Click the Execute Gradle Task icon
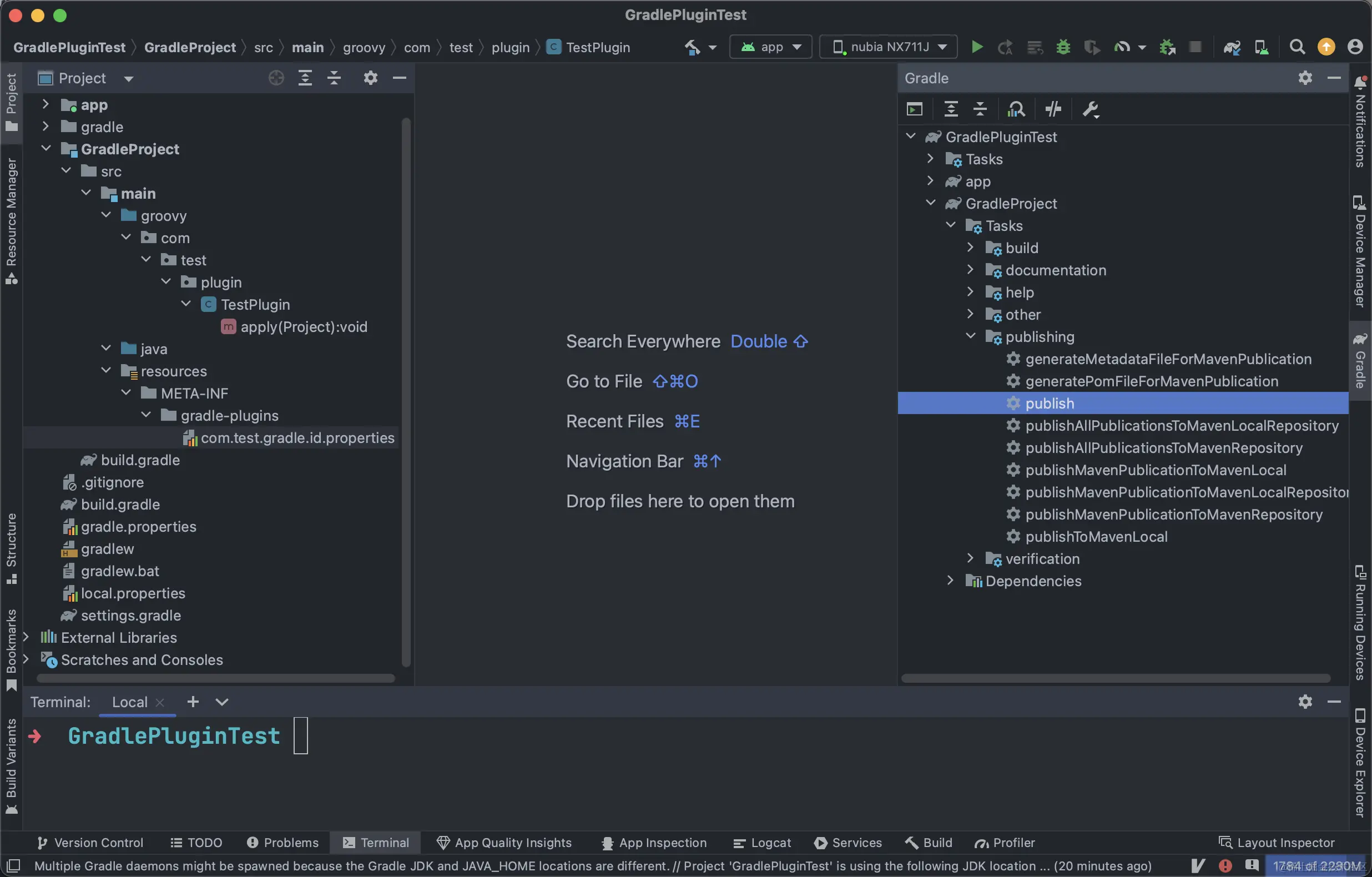The height and width of the screenshot is (877, 1372). click(915, 109)
